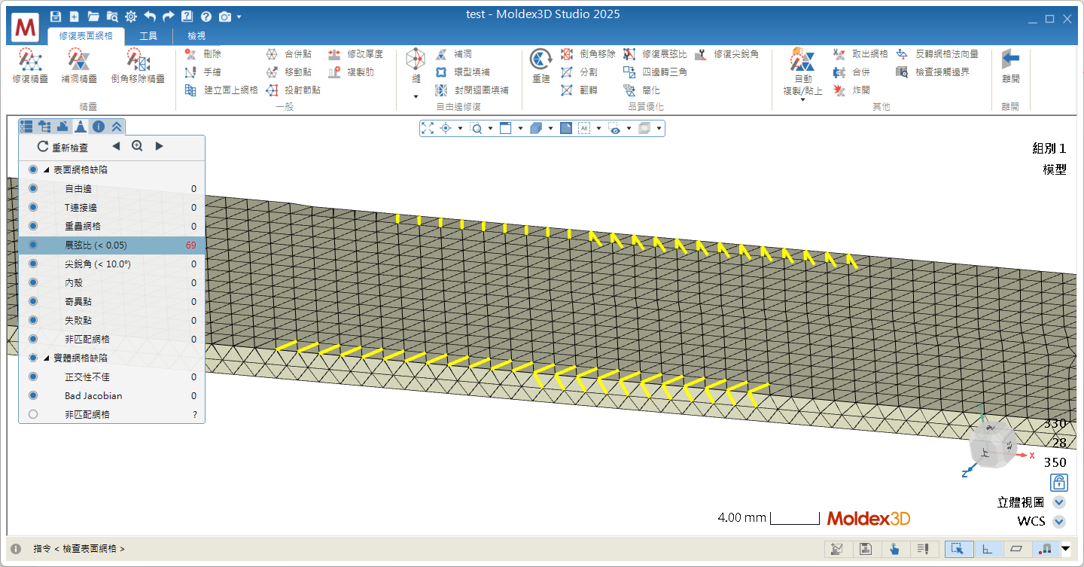Toggle radio for Bad Jacobian
The width and height of the screenshot is (1084, 567).
click(x=33, y=396)
